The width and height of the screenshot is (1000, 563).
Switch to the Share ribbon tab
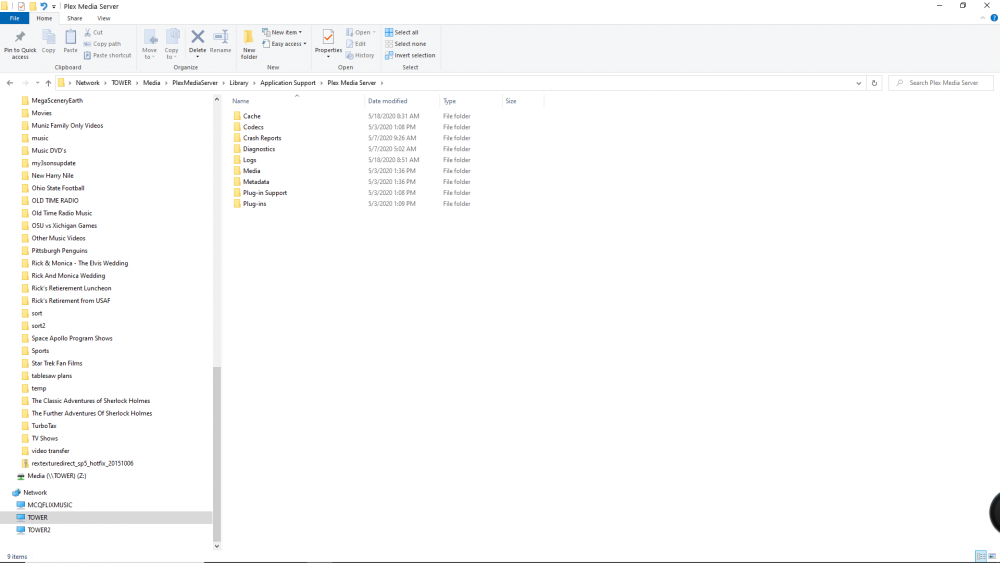click(75, 18)
